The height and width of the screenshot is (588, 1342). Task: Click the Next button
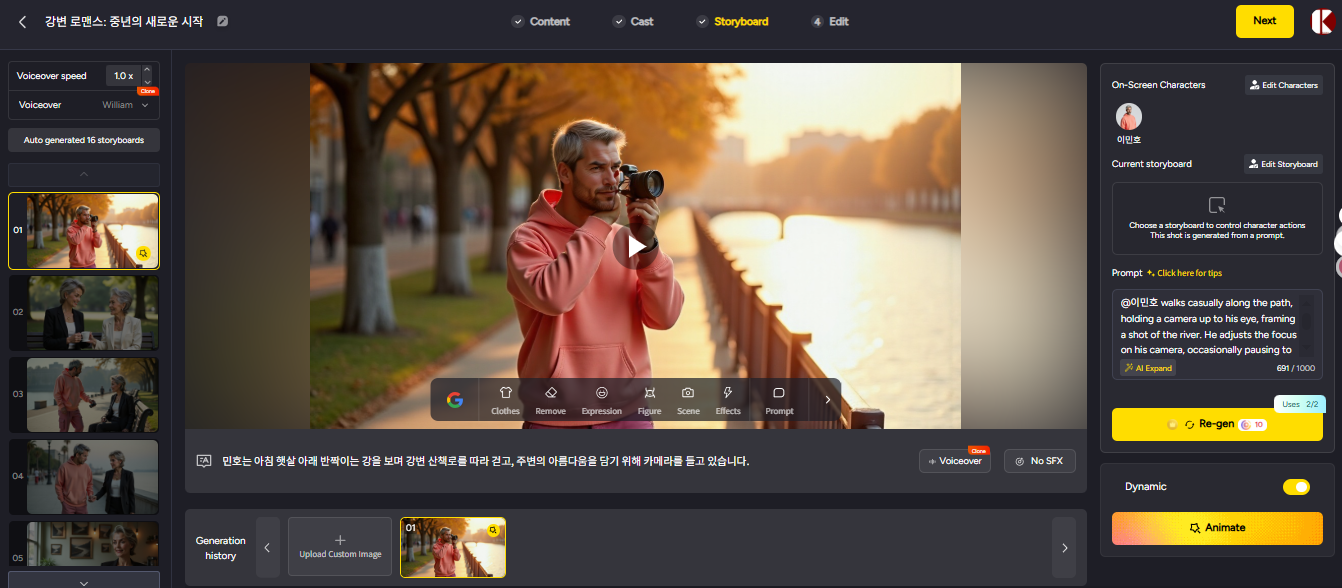tap(1264, 20)
